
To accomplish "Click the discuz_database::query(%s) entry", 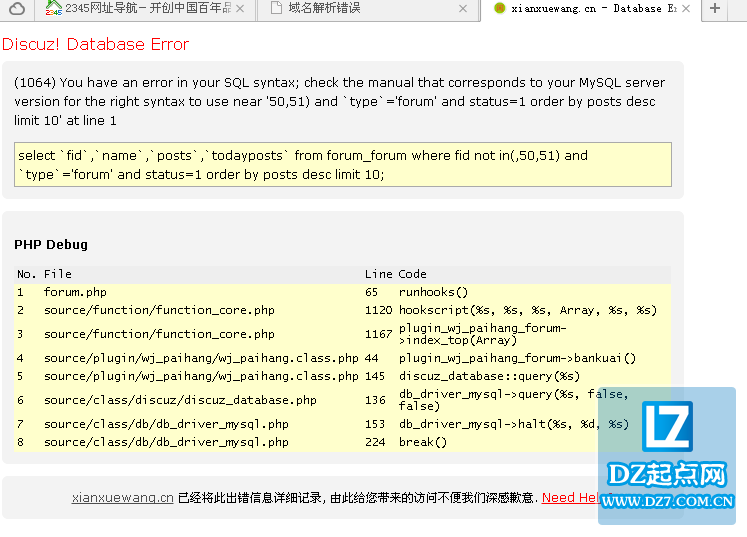I will point(489,376).
